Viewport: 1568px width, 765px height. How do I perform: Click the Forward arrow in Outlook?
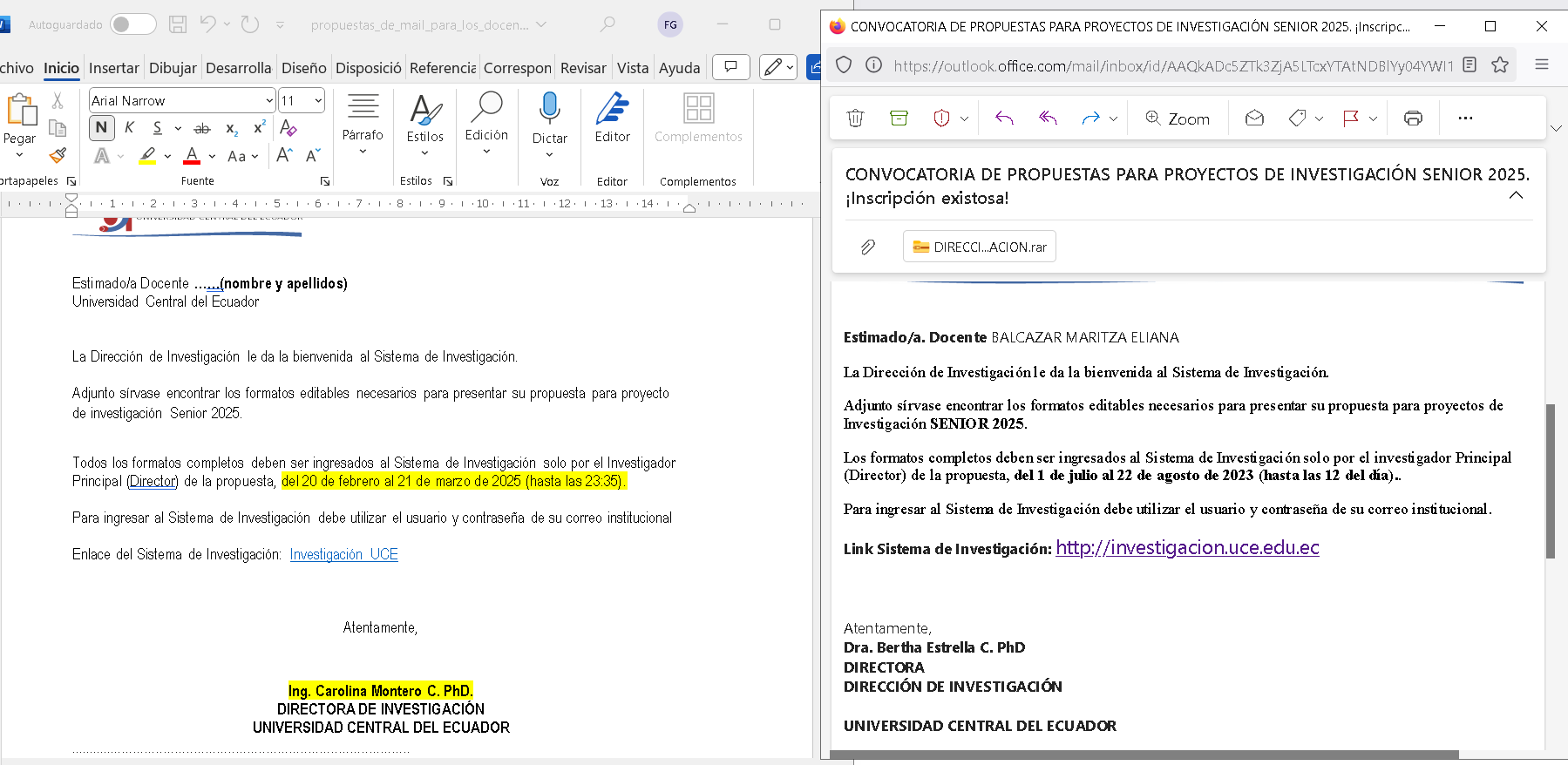(x=1090, y=118)
